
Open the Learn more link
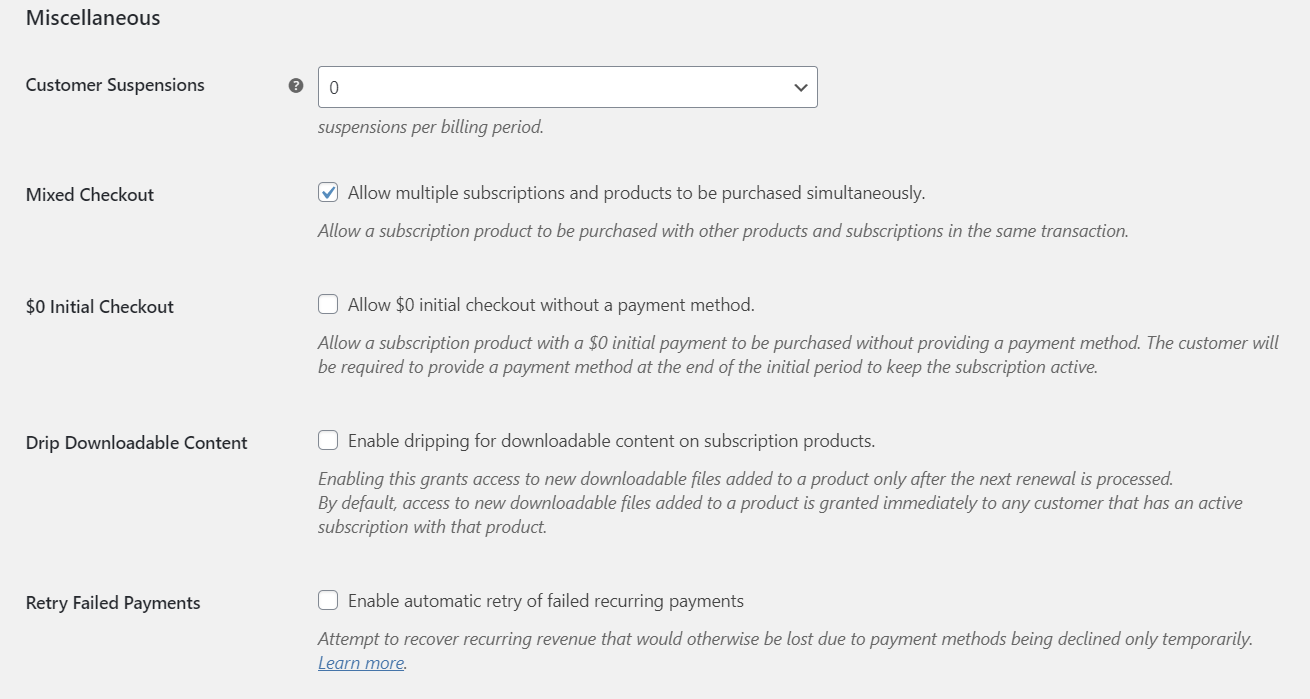click(x=361, y=663)
